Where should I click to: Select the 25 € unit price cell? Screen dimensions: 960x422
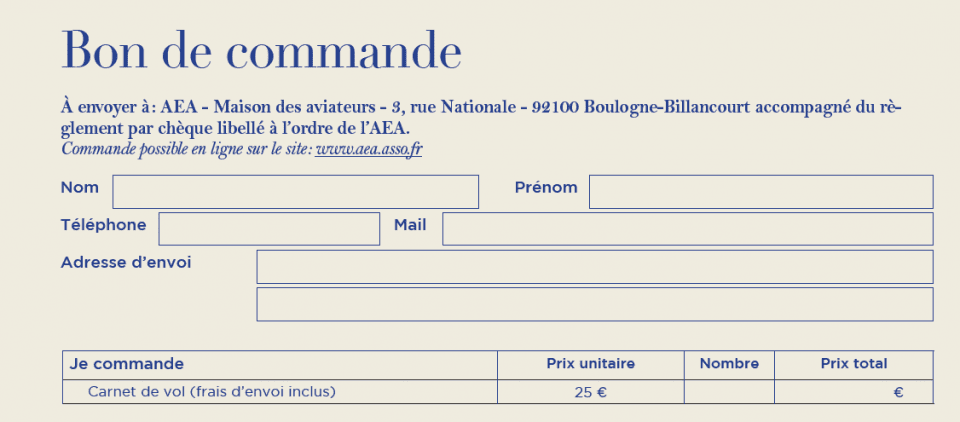point(591,391)
